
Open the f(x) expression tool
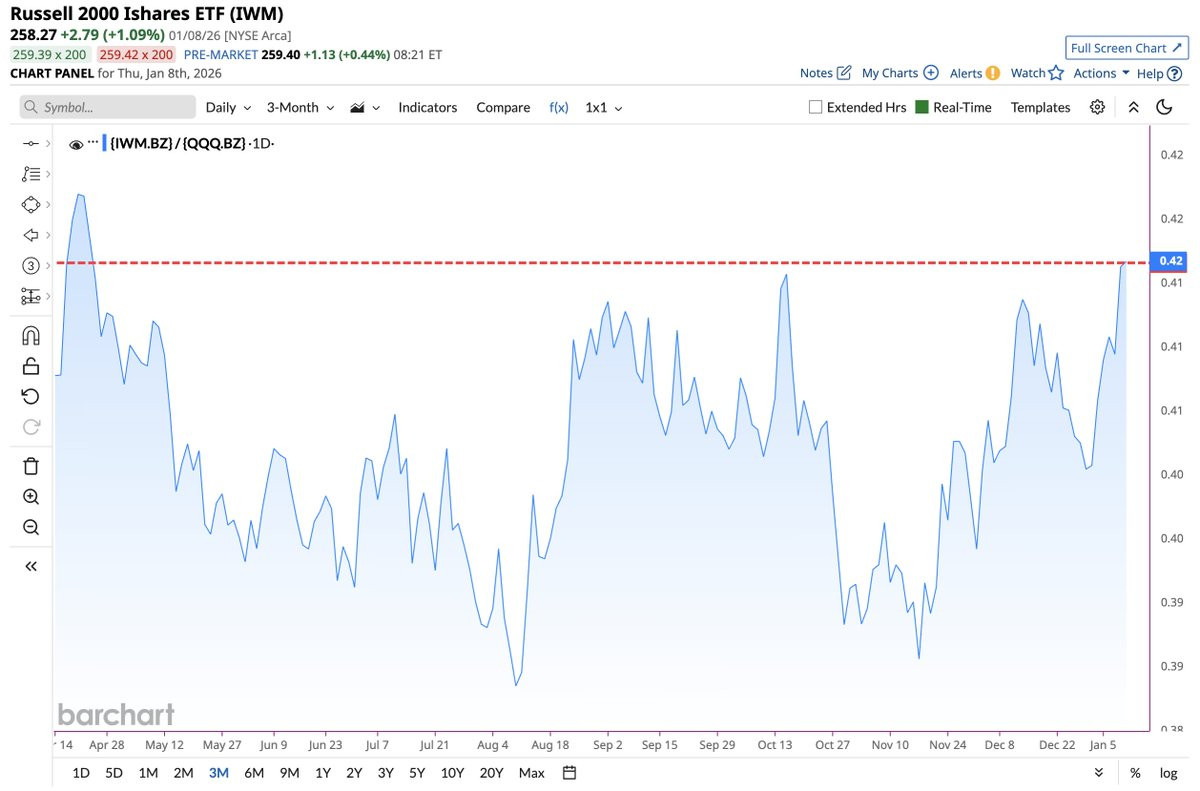tap(559, 107)
